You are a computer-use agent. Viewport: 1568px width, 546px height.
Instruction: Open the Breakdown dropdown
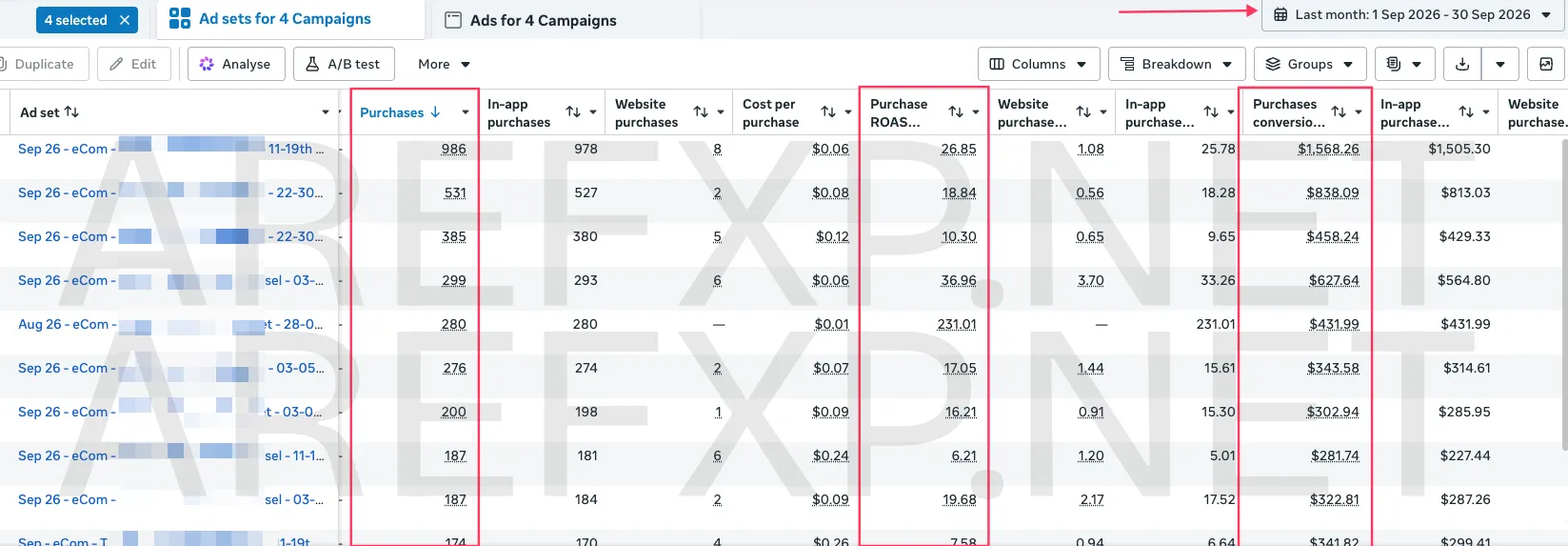[1177, 64]
